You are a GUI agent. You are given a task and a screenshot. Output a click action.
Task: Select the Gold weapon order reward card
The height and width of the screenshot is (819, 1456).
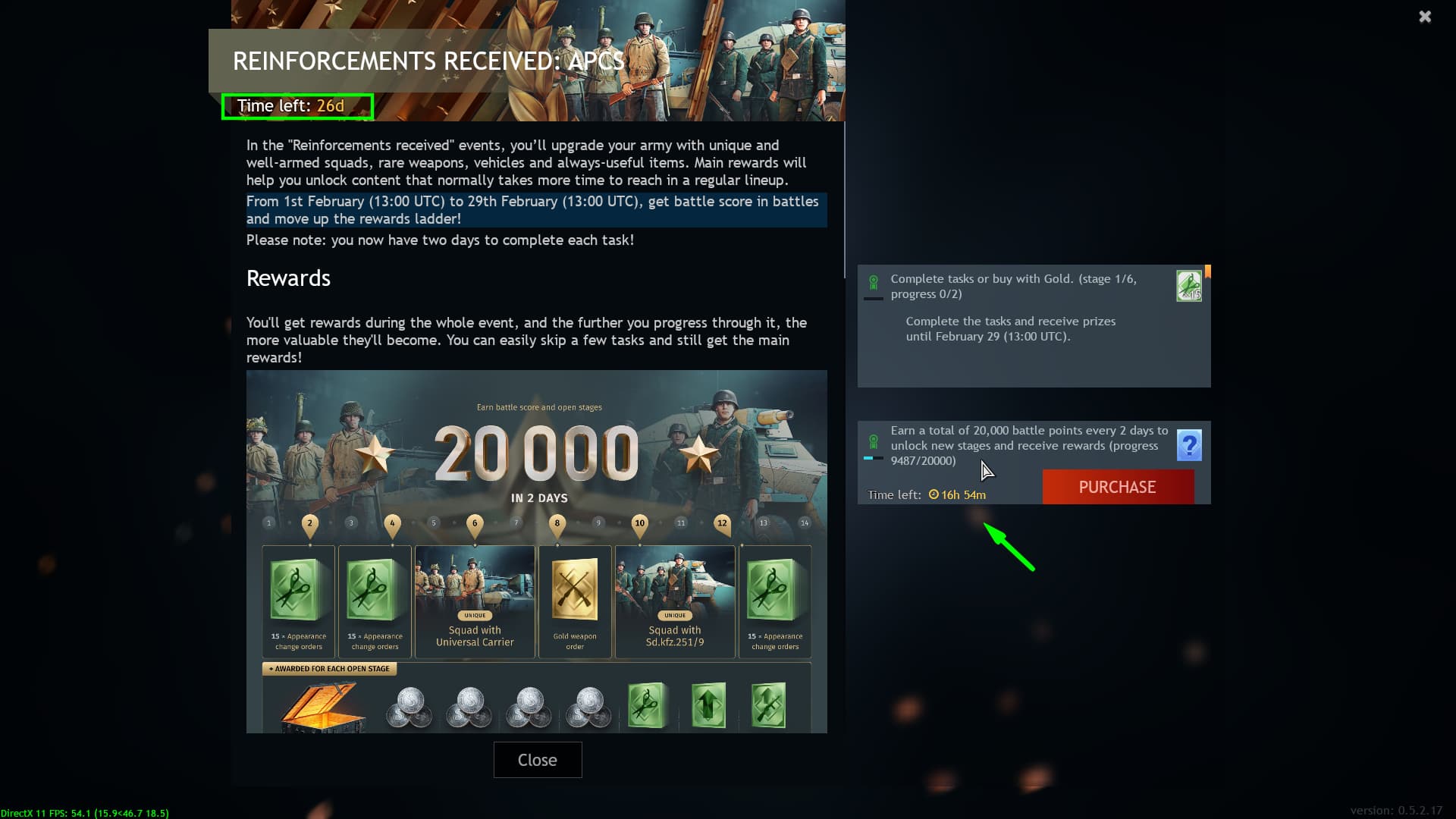[x=575, y=601]
